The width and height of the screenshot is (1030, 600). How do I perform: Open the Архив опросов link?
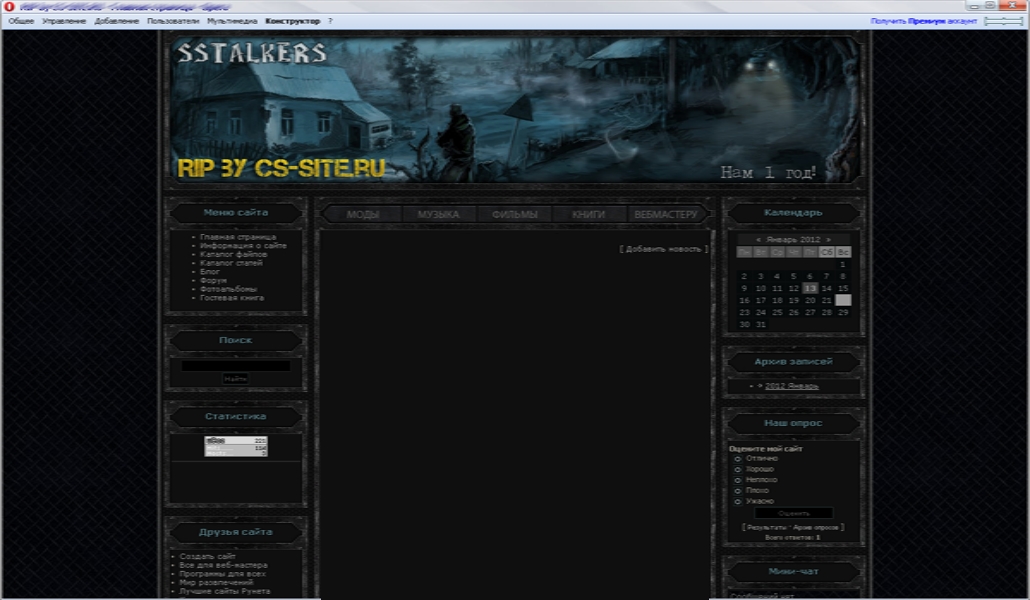point(816,527)
